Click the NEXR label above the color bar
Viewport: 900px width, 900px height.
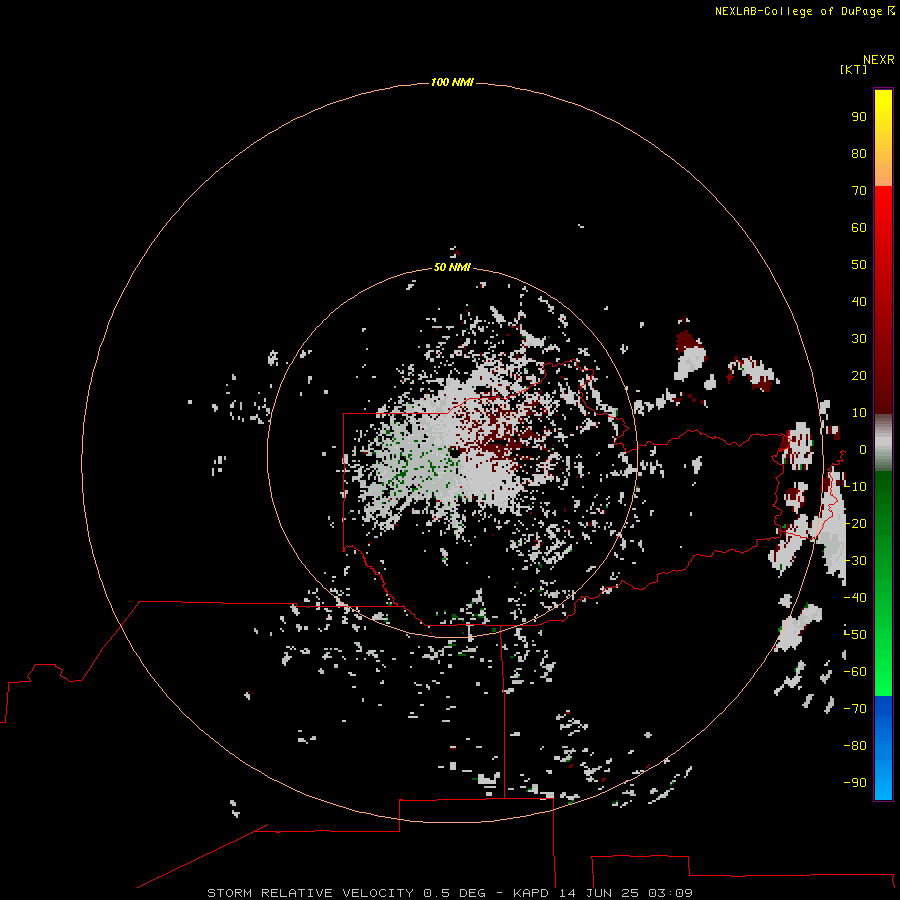[x=879, y=60]
